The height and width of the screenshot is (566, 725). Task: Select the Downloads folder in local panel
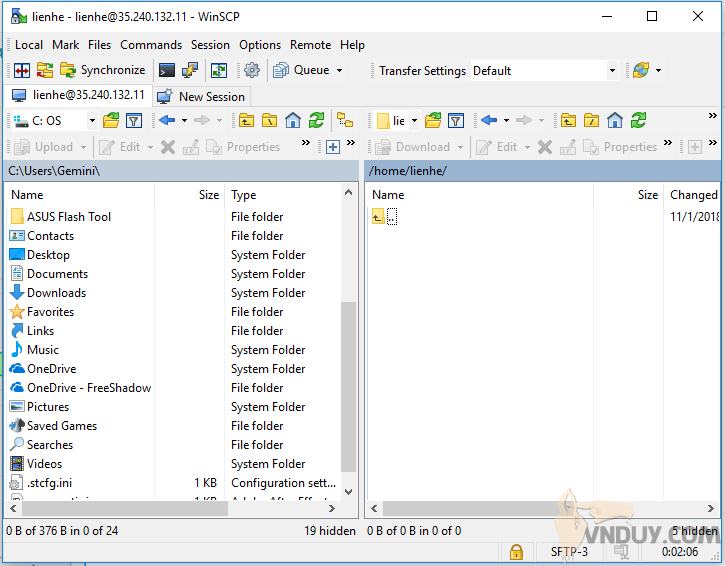coord(56,293)
